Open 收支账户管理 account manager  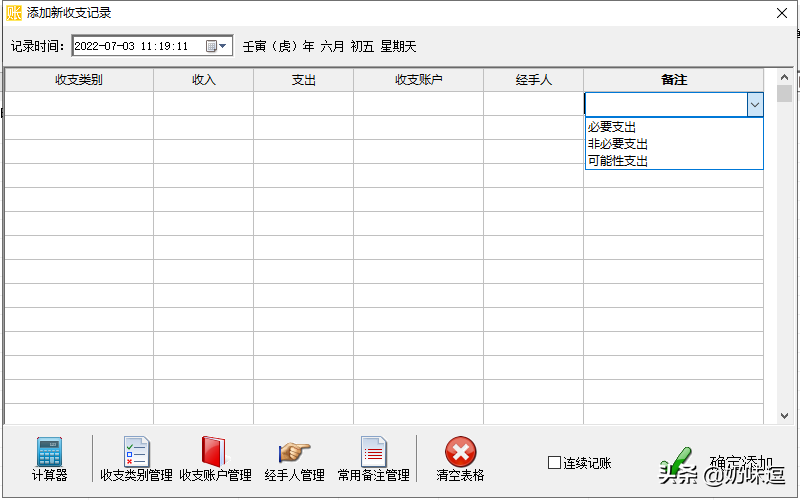click(x=215, y=459)
